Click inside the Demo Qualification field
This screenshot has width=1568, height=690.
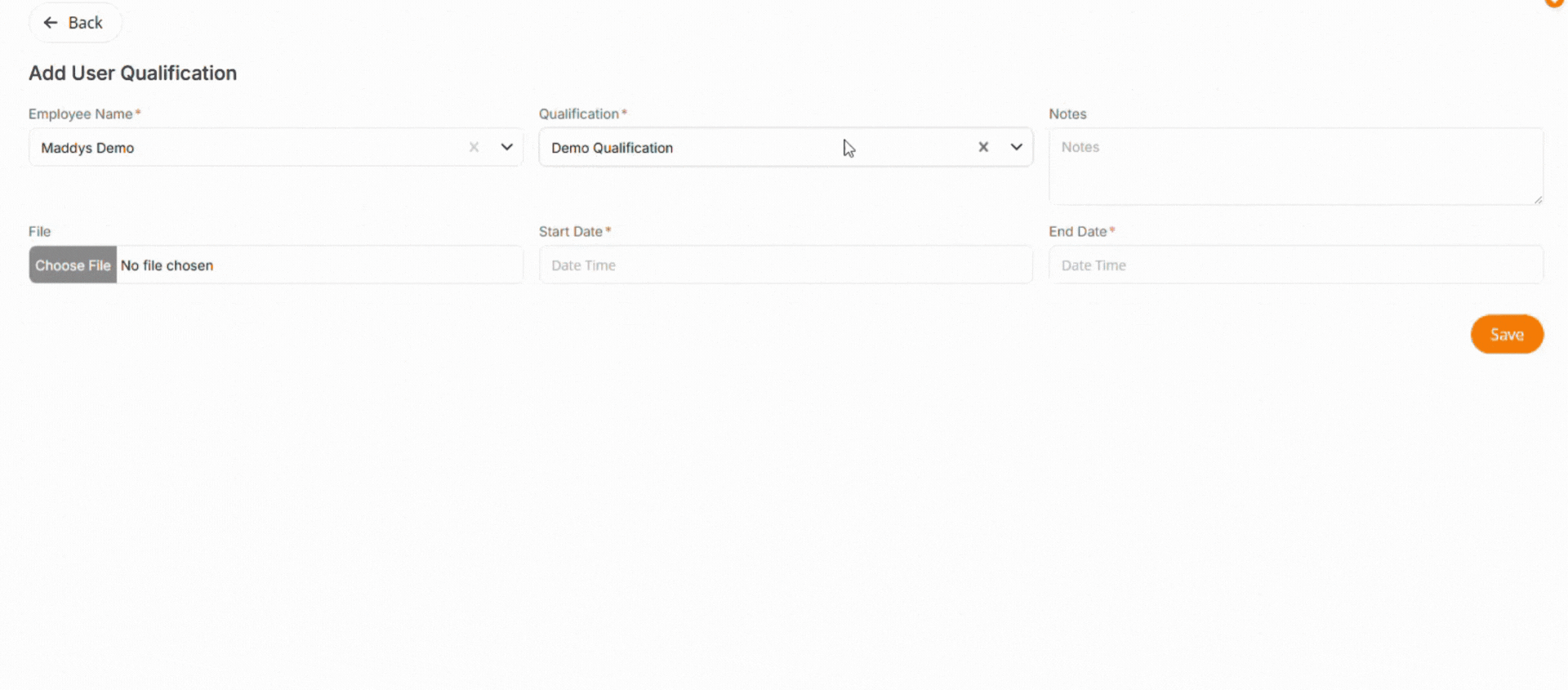click(x=735, y=148)
